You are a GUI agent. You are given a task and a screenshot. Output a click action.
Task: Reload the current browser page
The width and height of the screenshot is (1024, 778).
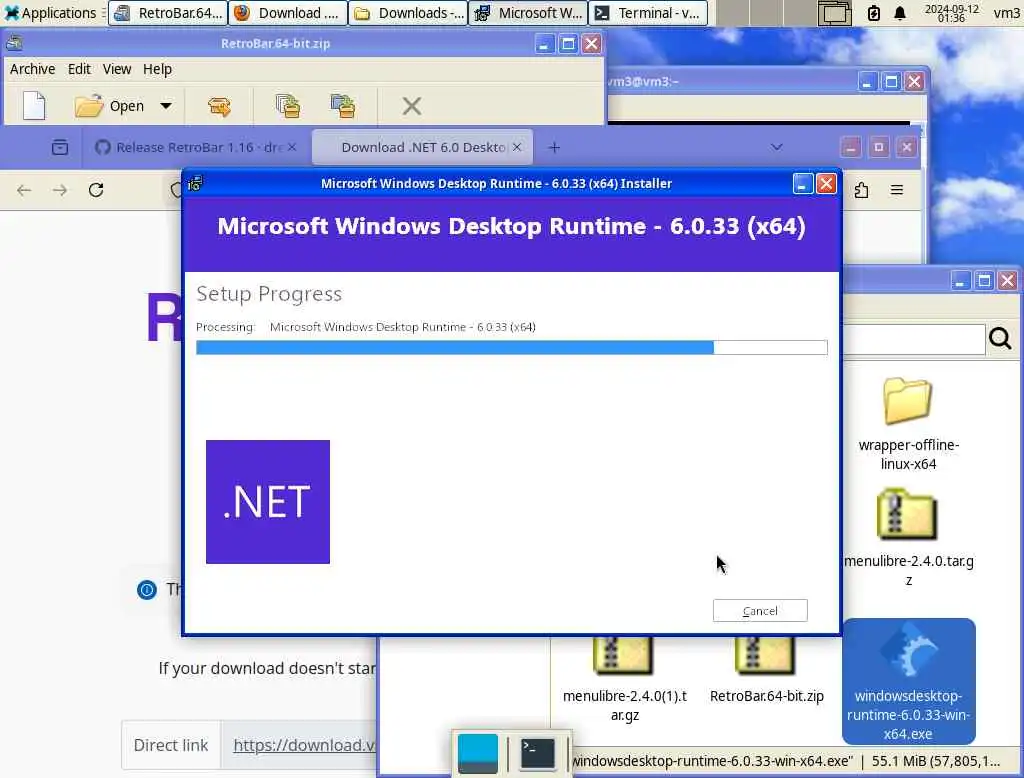point(96,190)
